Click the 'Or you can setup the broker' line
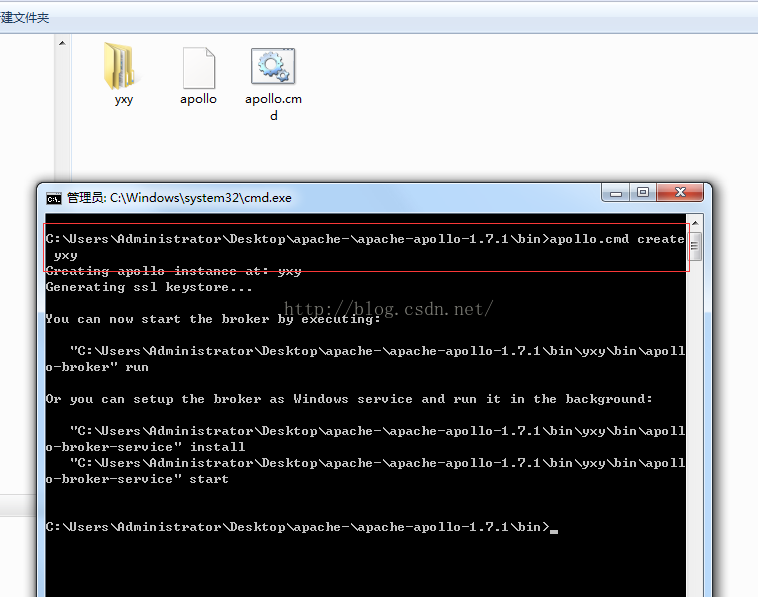Image resolution: width=758 pixels, height=597 pixels. pyautogui.click(x=349, y=399)
